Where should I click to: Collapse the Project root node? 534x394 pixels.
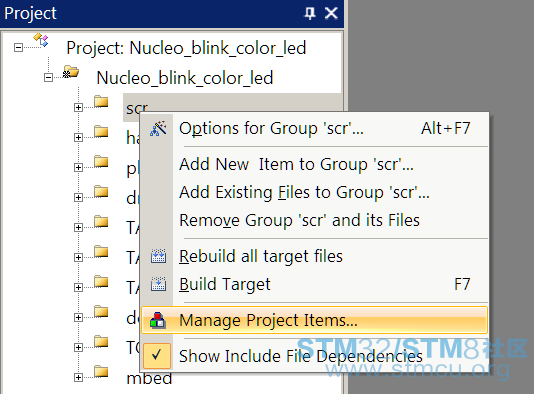[x=18, y=47]
